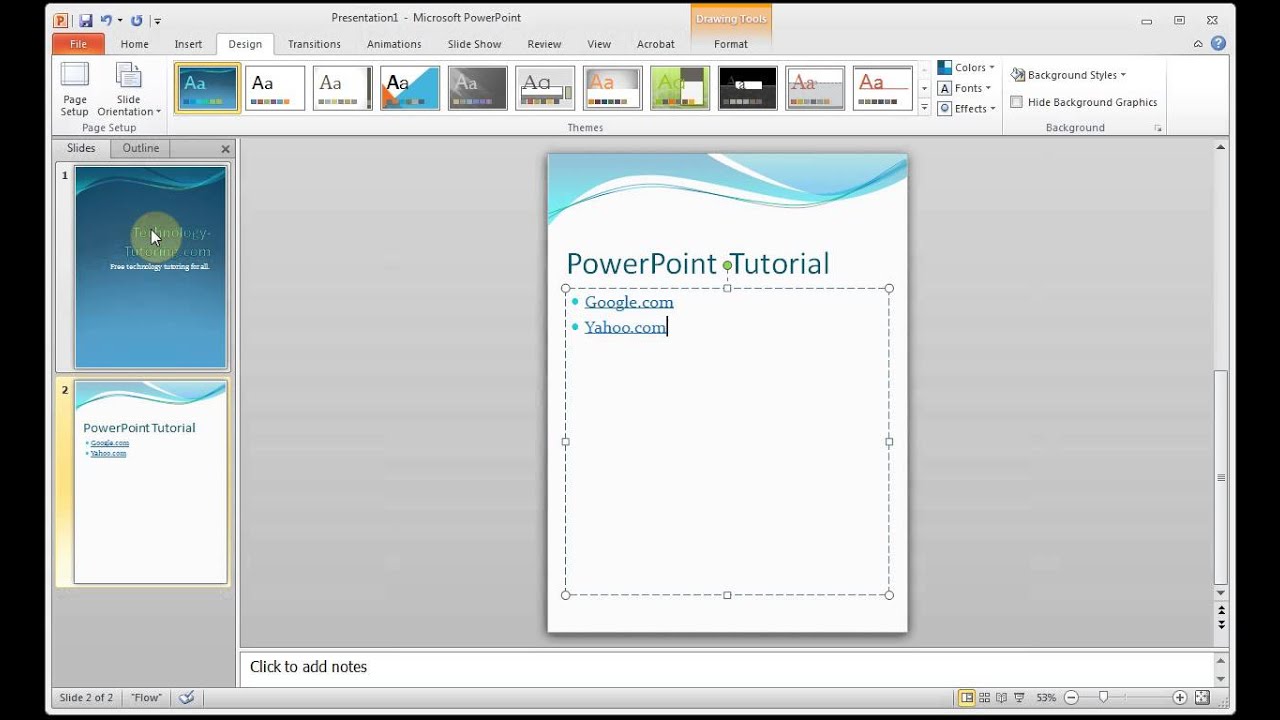
Task: Apply the last theme with red Aa
Action: 883,88
